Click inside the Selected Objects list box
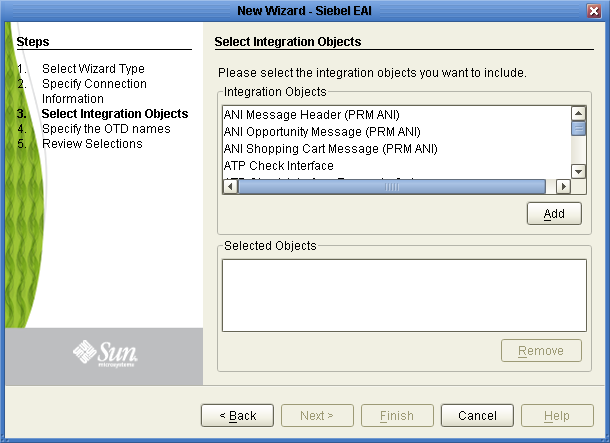The image size is (610, 443). (404, 296)
